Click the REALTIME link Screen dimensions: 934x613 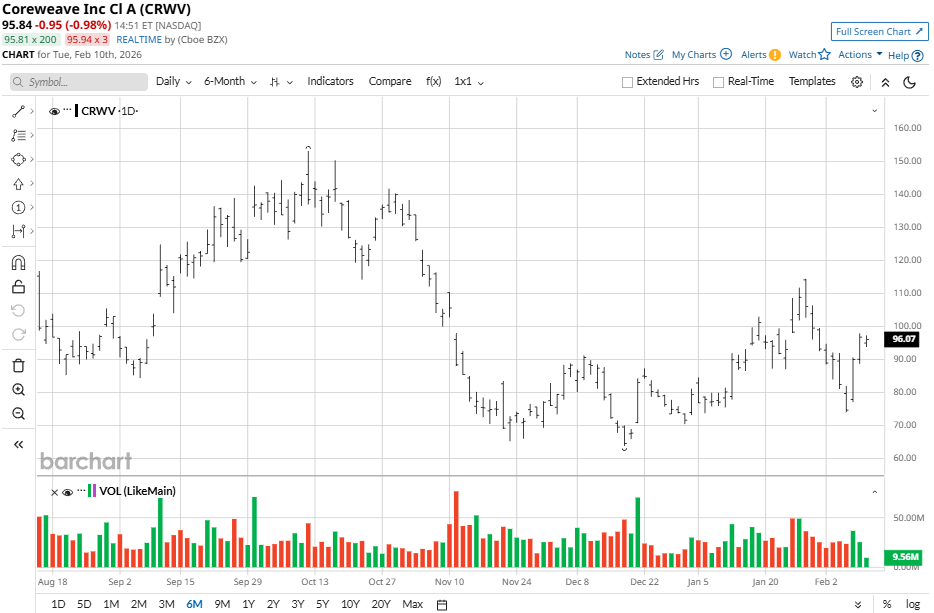tap(139, 40)
